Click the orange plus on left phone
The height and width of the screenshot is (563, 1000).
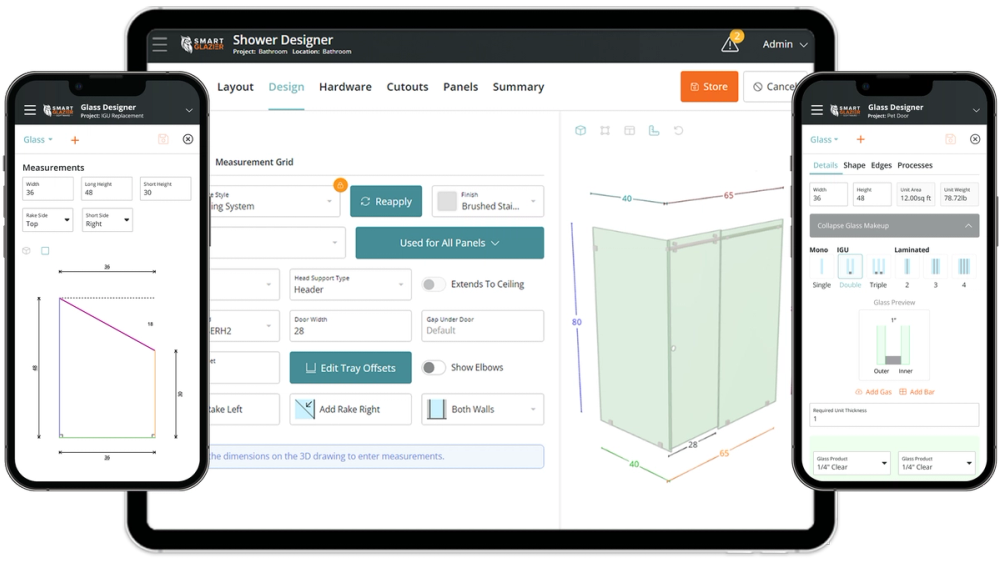pos(75,140)
